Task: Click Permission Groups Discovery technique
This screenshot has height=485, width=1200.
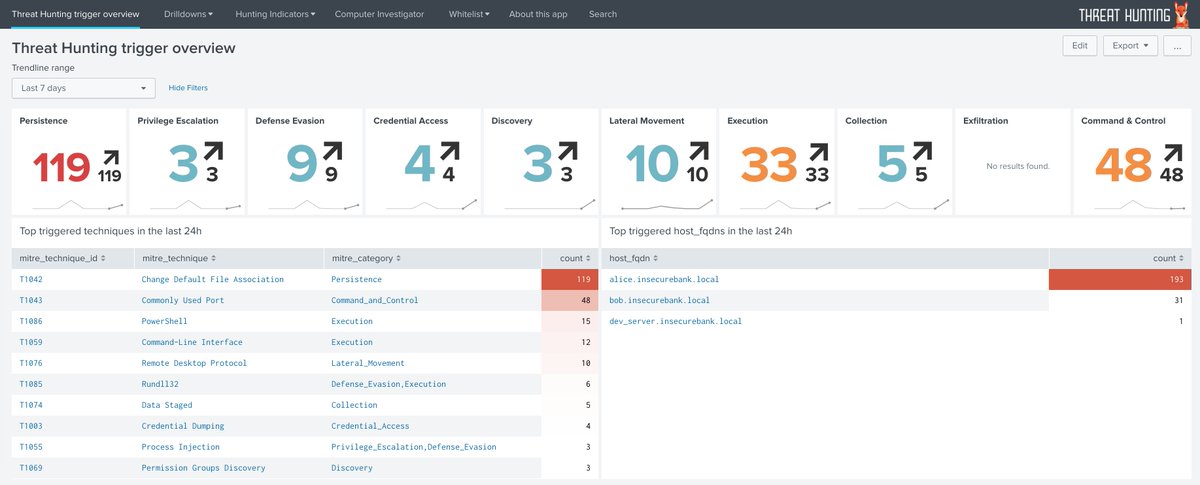Action: point(204,468)
